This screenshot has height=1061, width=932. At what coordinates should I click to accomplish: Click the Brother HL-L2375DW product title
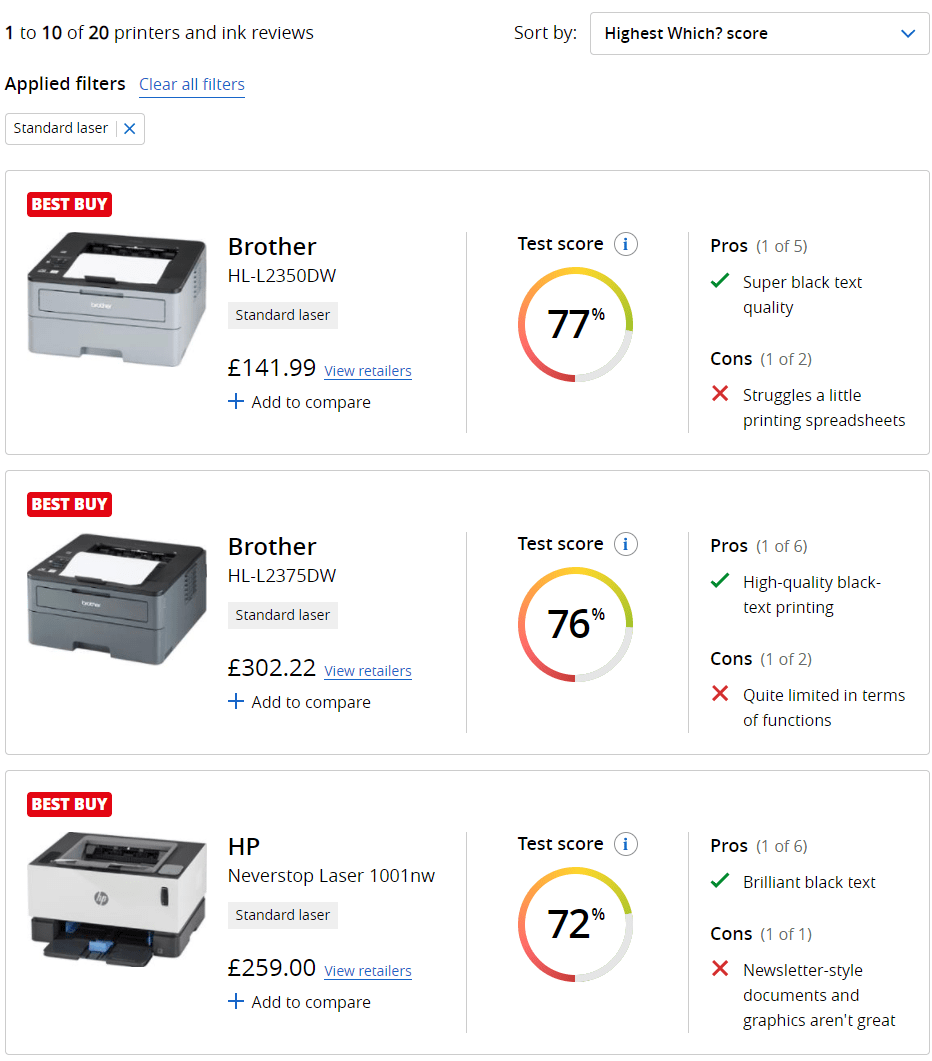[x=272, y=547]
